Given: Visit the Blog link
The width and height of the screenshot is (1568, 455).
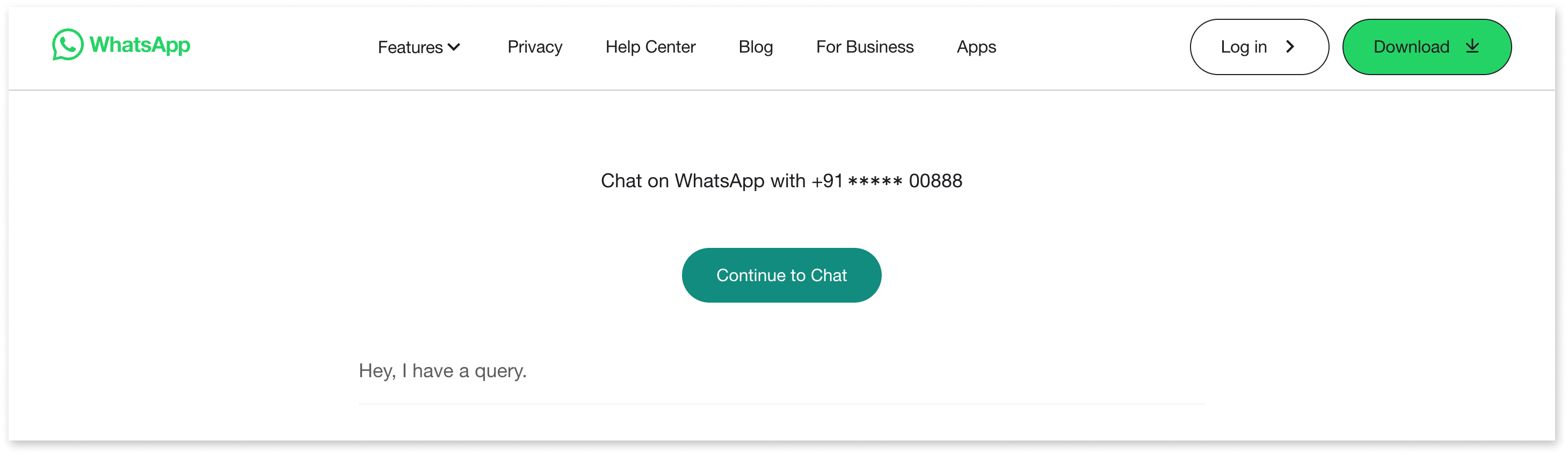Looking at the screenshot, I should [x=756, y=47].
